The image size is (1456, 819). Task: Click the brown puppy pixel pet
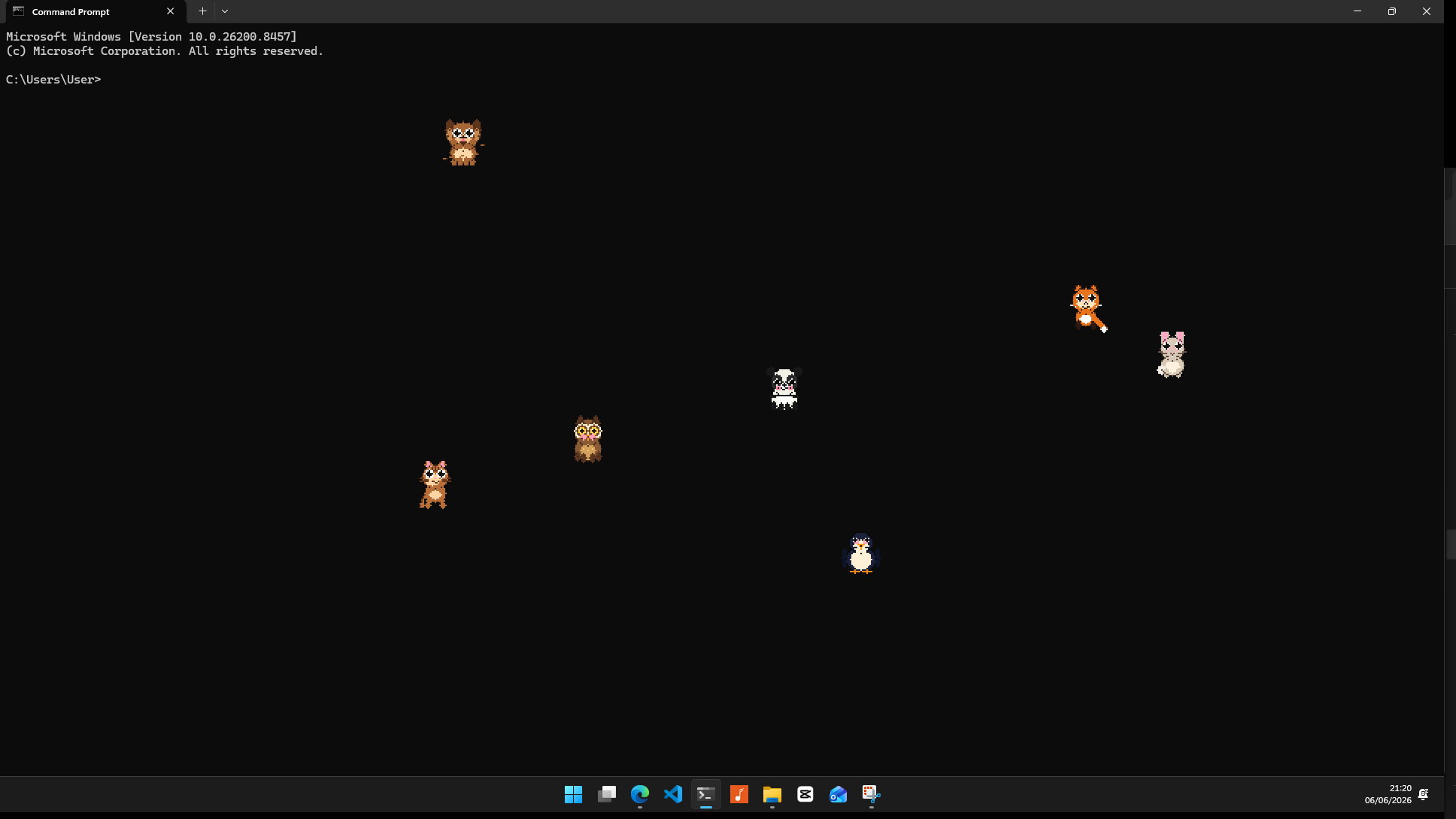tap(463, 142)
